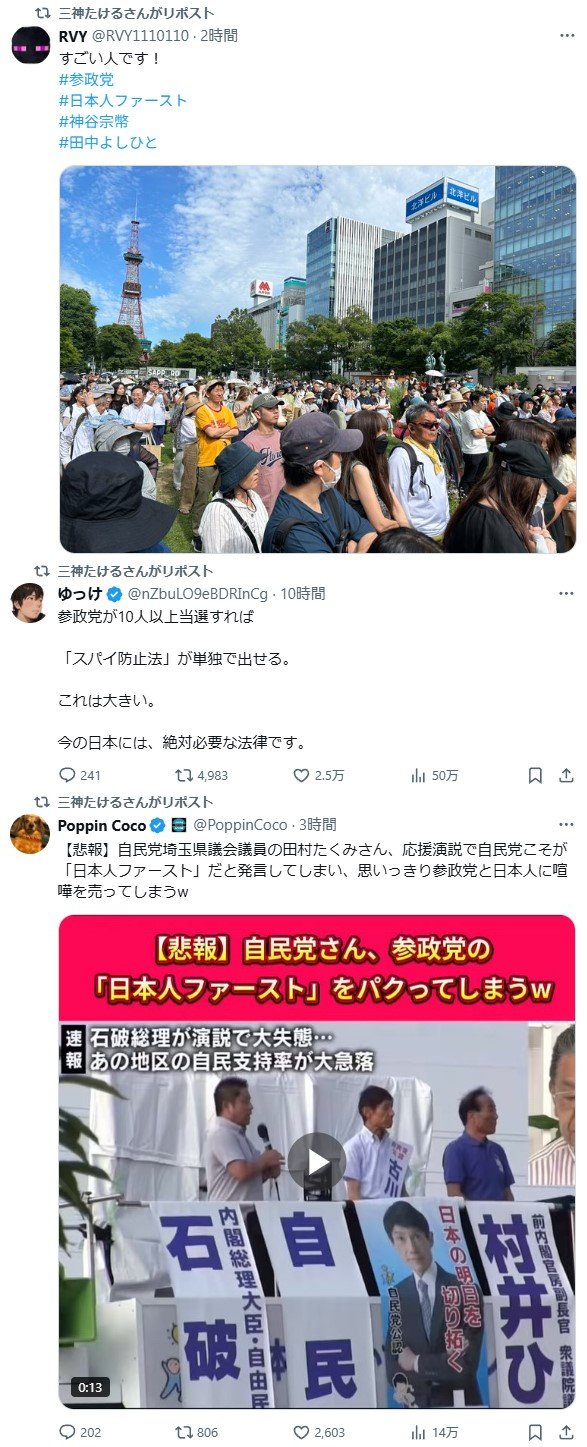Share ゆっけ's post
This screenshot has height=1447, width=587.
(566, 775)
